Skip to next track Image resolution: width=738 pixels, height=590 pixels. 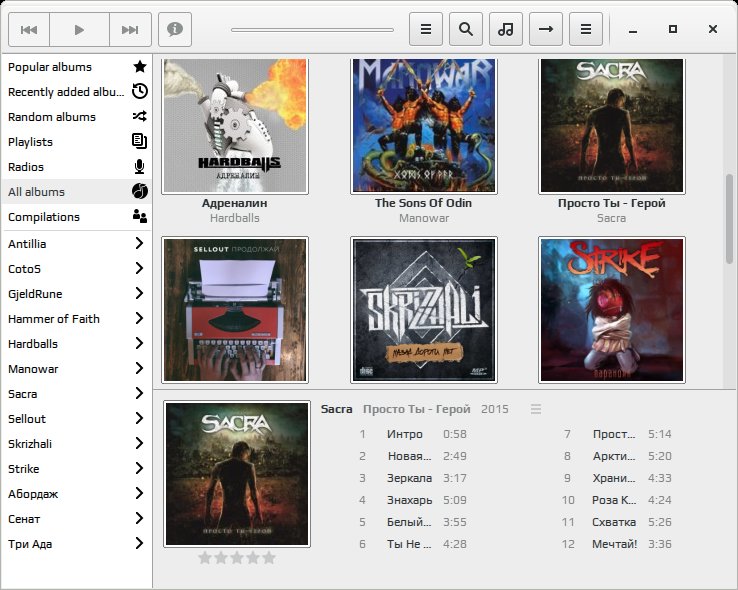(x=130, y=30)
